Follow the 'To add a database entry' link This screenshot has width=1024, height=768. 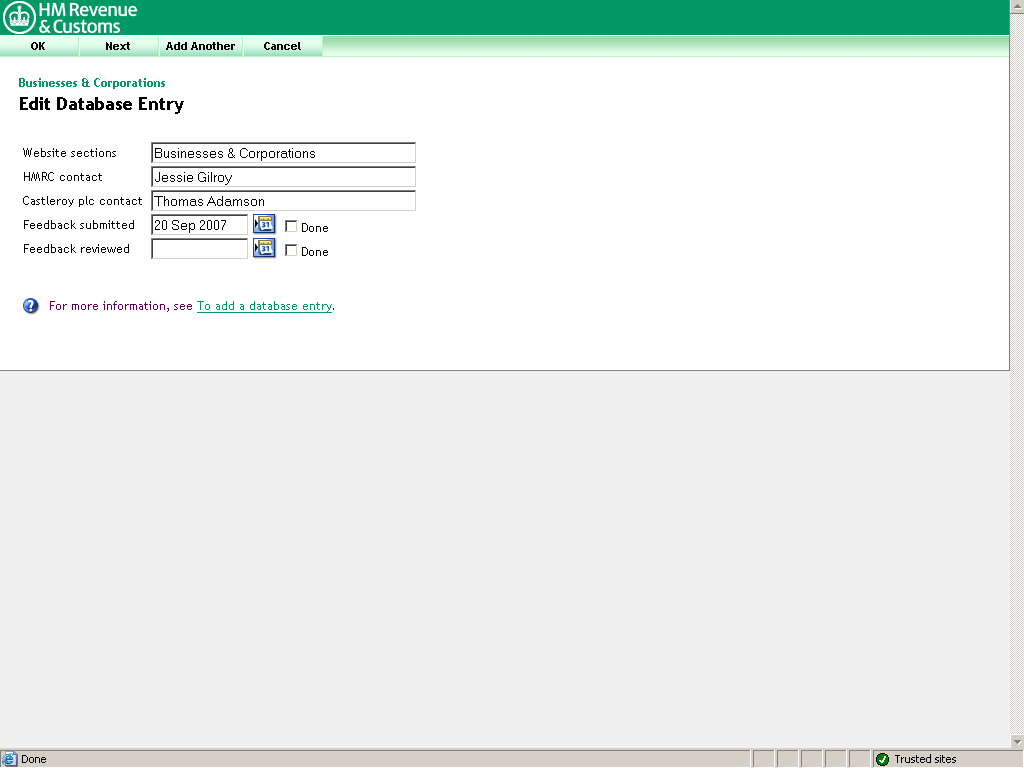pos(264,306)
